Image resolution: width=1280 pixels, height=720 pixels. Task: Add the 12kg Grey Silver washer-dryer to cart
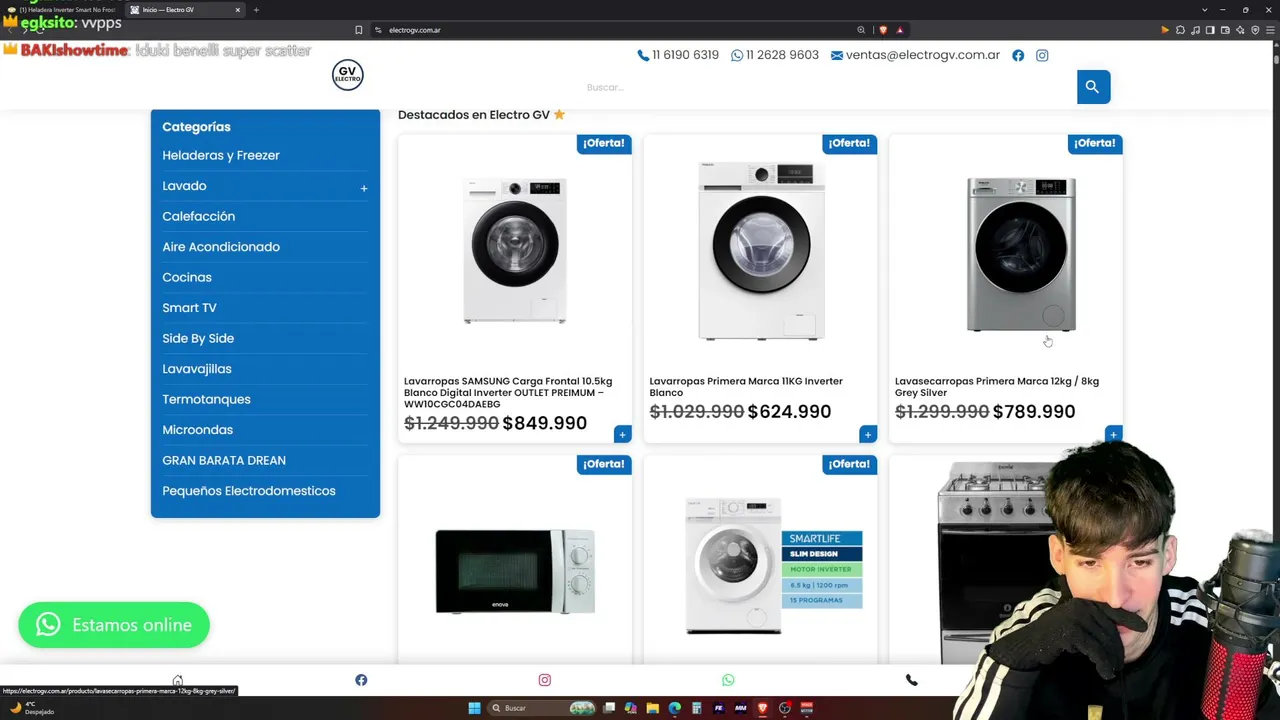click(x=1113, y=434)
